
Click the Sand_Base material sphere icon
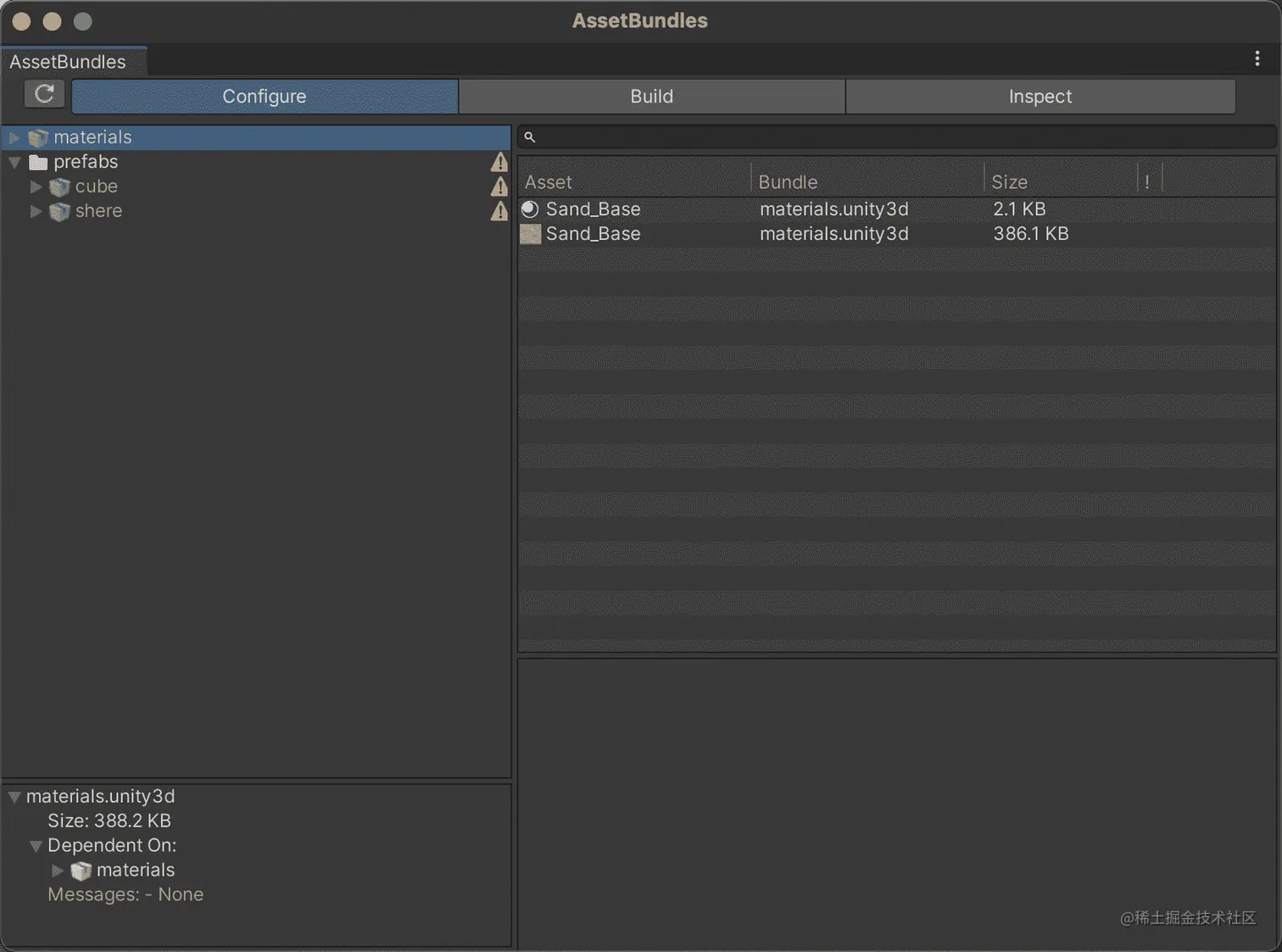(530, 209)
